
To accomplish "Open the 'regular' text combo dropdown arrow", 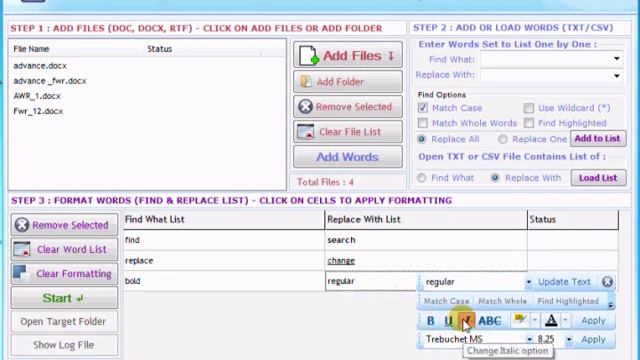I will click(x=529, y=282).
